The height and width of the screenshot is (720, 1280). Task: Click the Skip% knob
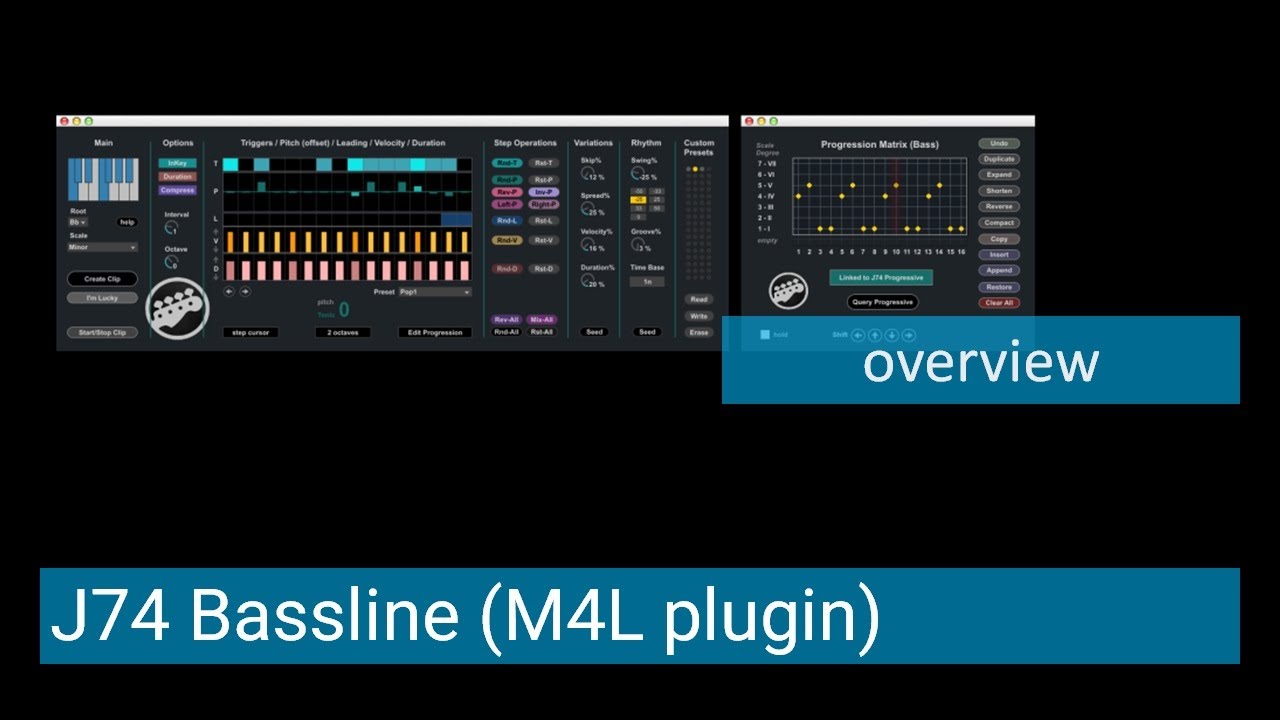tap(587, 173)
